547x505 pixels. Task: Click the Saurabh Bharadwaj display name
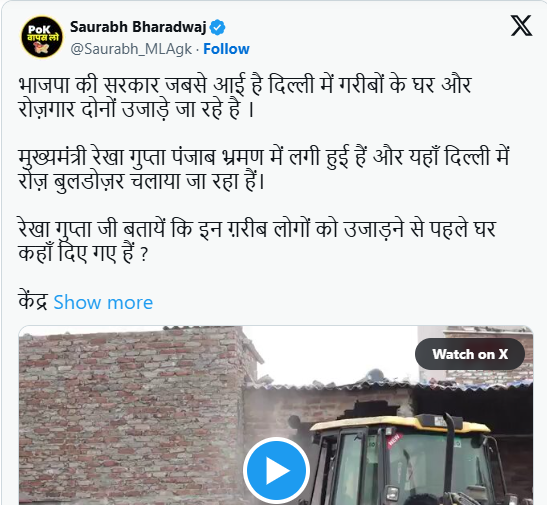(x=138, y=27)
